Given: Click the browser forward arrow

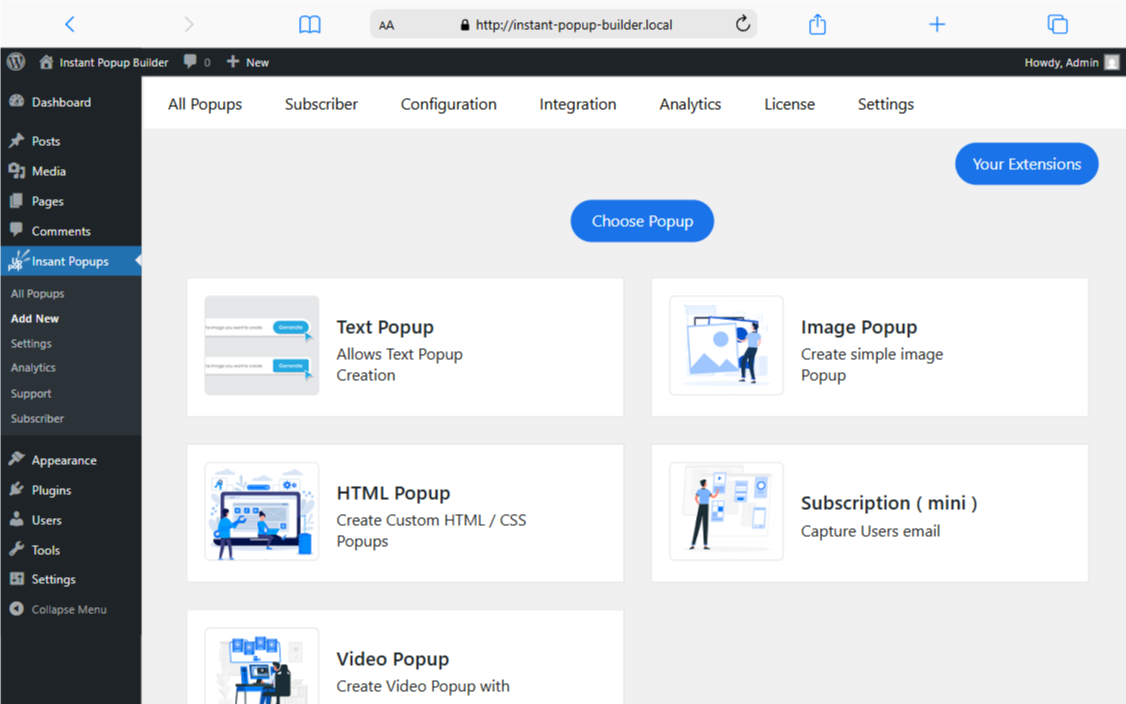Looking at the screenshot, I should coord(189,24).
